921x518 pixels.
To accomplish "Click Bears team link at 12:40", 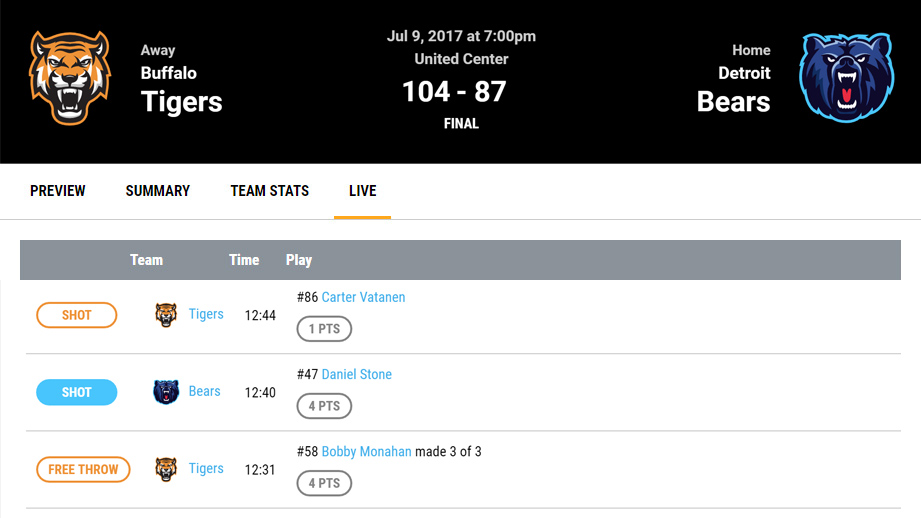I will (x=204, y=391).
